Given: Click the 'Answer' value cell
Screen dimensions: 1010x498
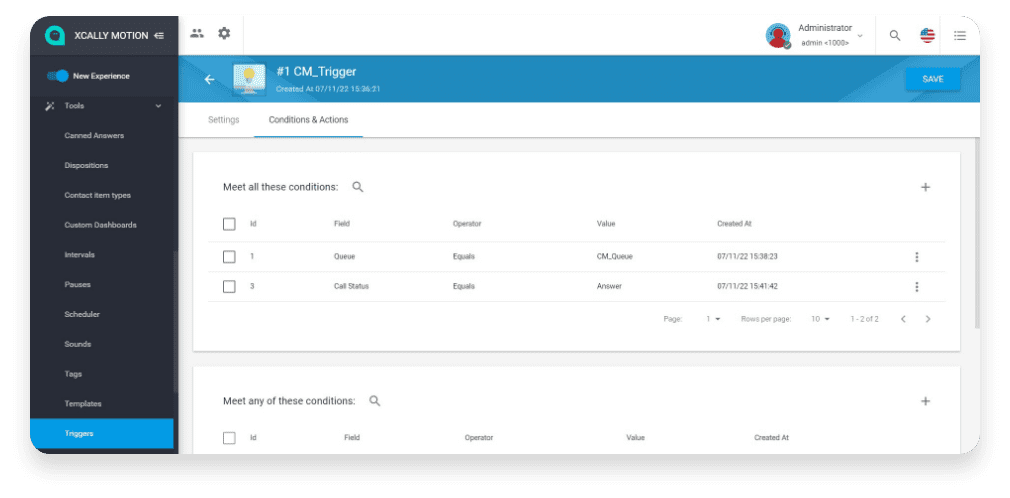Looking at the screenshot, I should pyautogui.click(x=609, y=287).
